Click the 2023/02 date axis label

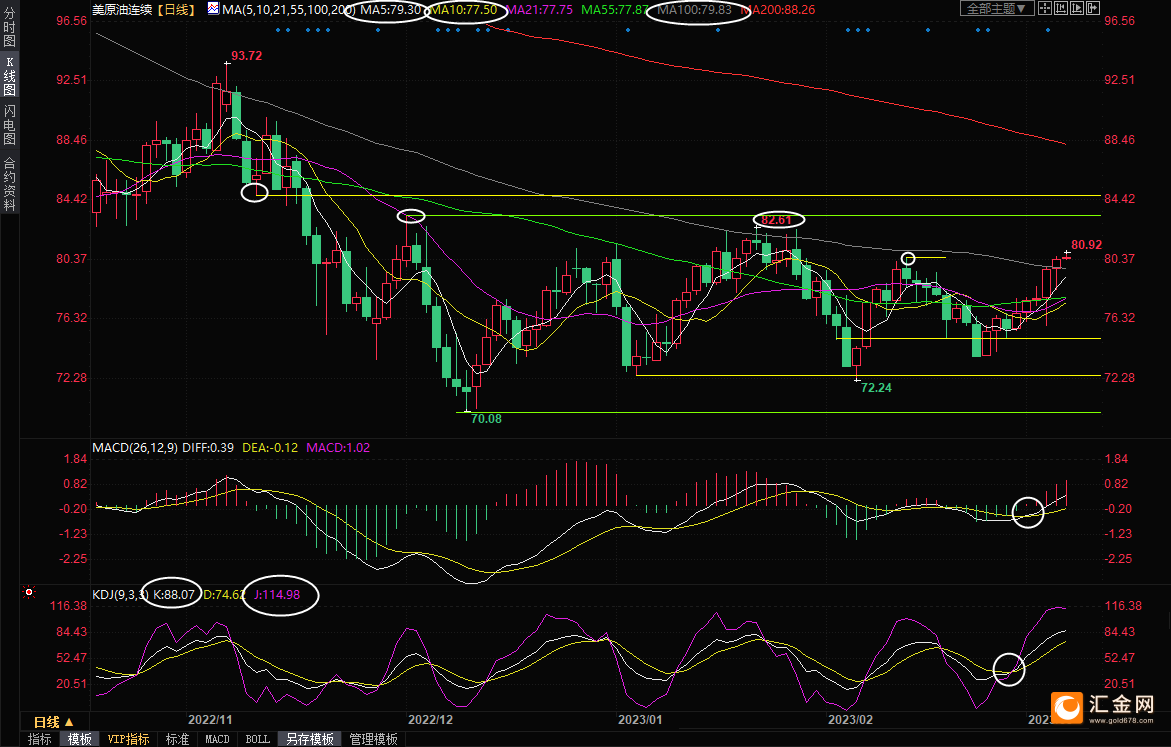coord(851,719)
